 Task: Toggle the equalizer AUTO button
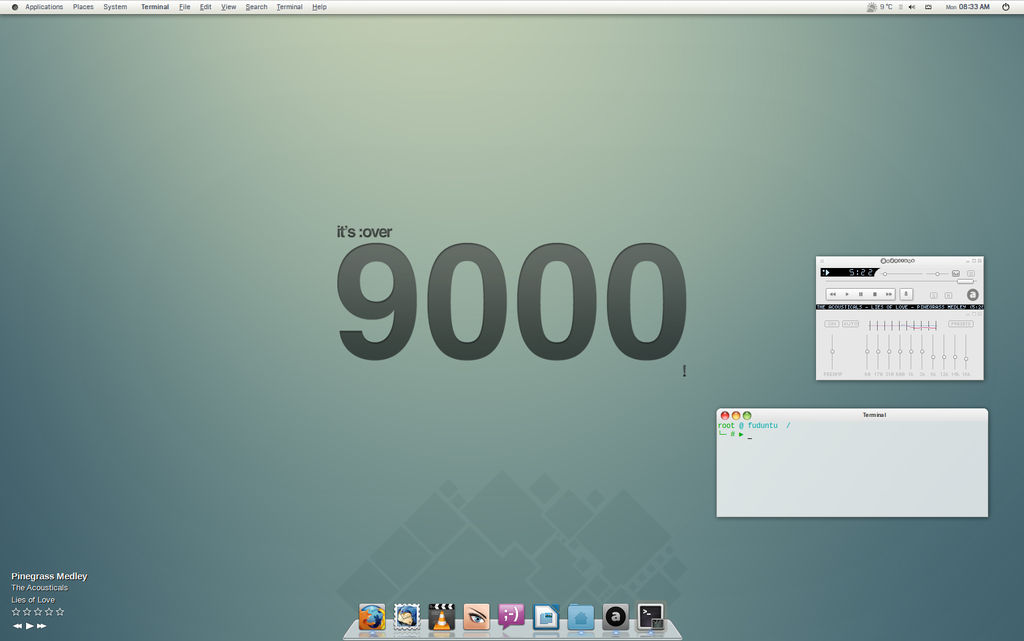pyautogui.click(x=850, y=324)
